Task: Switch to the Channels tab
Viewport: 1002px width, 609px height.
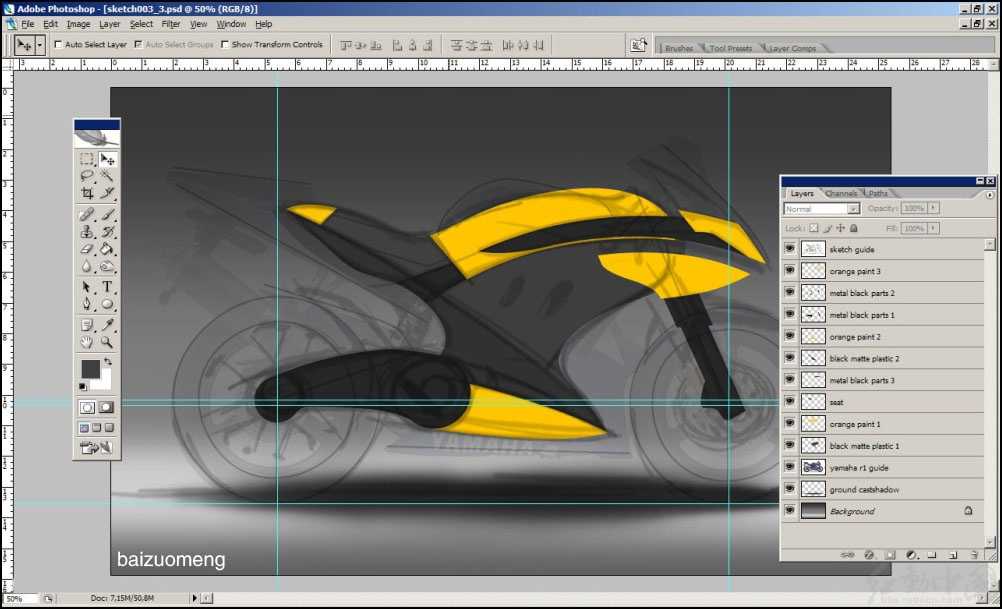Action: pyautogui.click(x=841, y=194)
